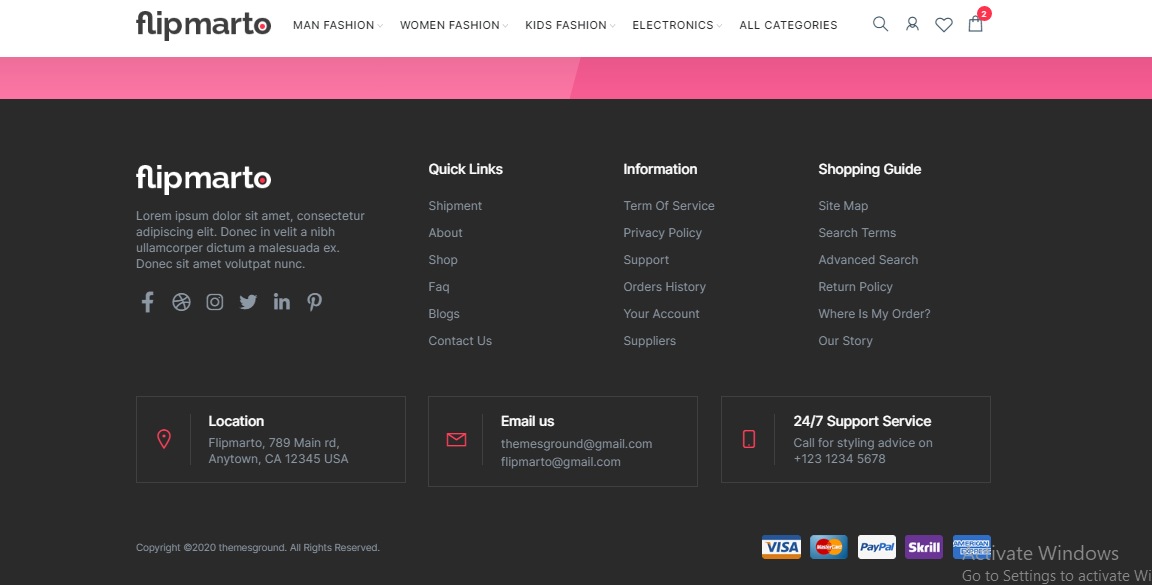Open the ELECTRONICS category dropdown

672,25
